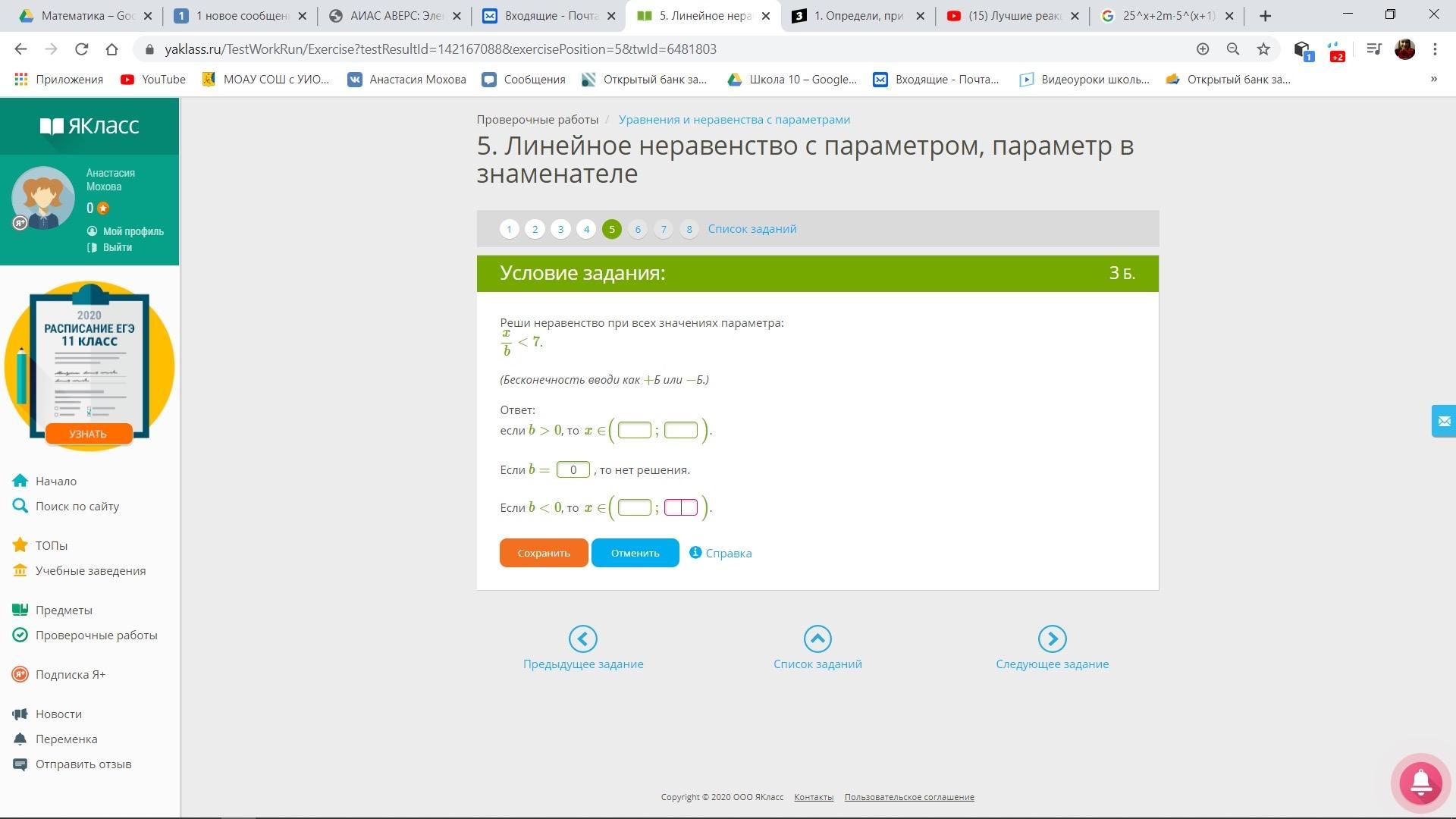Open Уравнения и неравенства с параметрами breadcrumb
The width and height of the screenshot is (1456, 819).
coord(733,120)
